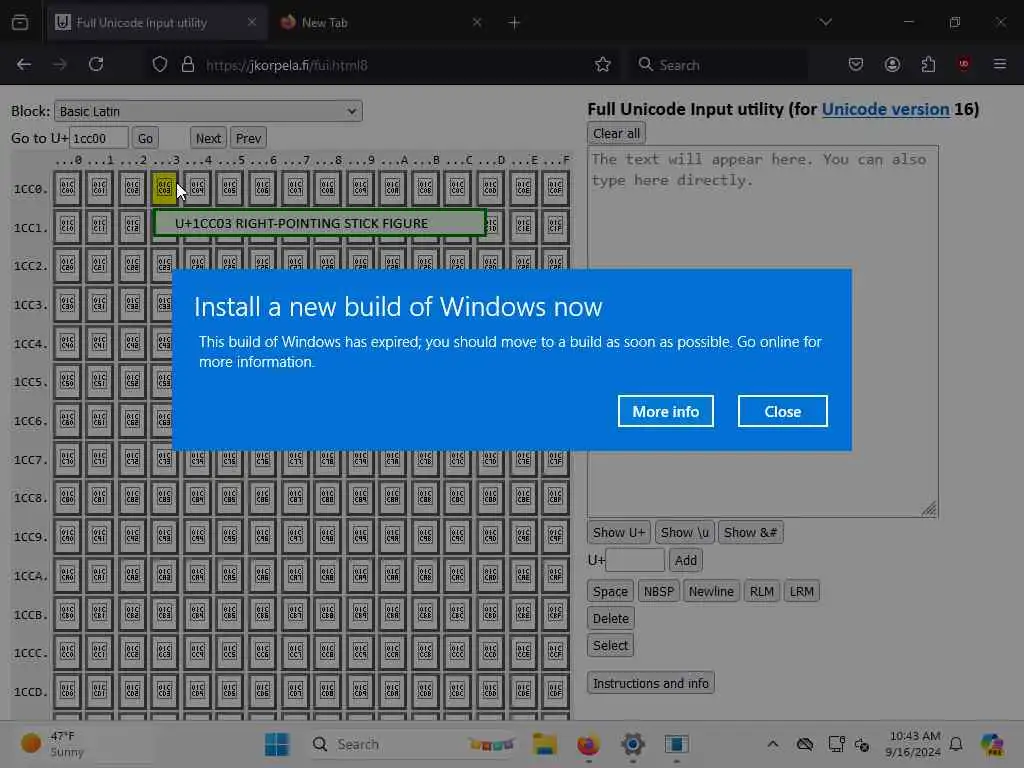The image size is (1024, 768).
Task: Click the Windows taskbar Search box
Action: click(x=413, y=744)
